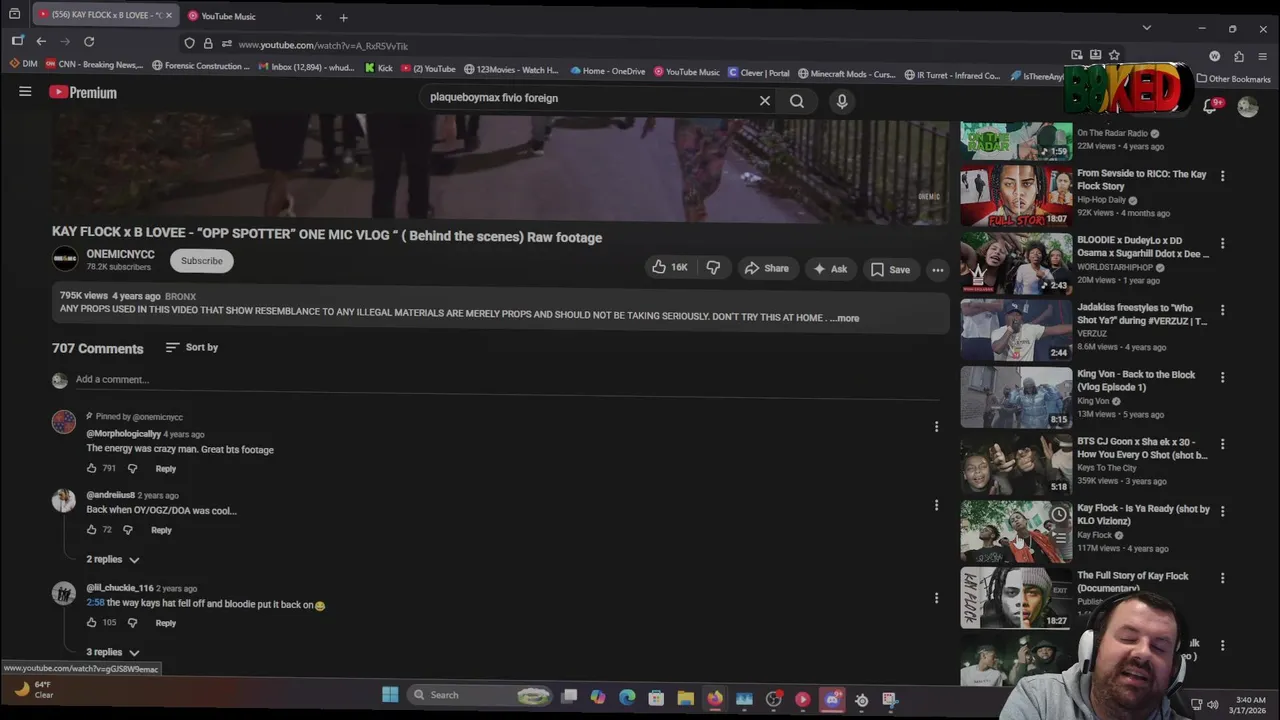This screenshot has width=1280, height=720.
Task: Expand 2 replies under @andreiius8 comment
Action: click(113, 559)
